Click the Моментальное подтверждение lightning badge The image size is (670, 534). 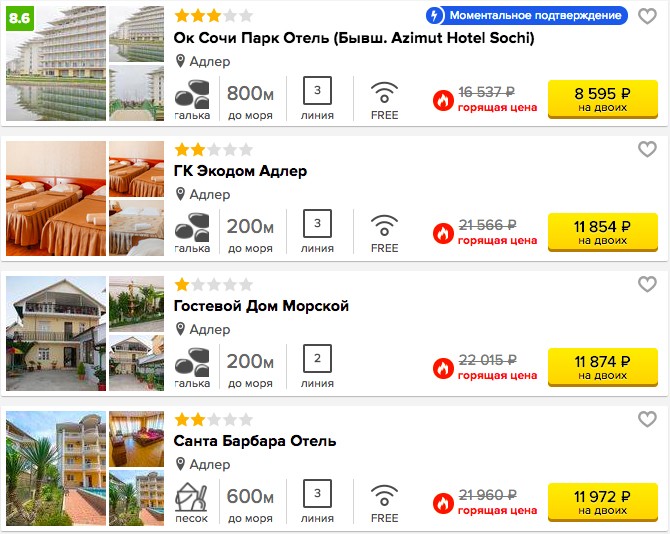[x=526, y=16]
